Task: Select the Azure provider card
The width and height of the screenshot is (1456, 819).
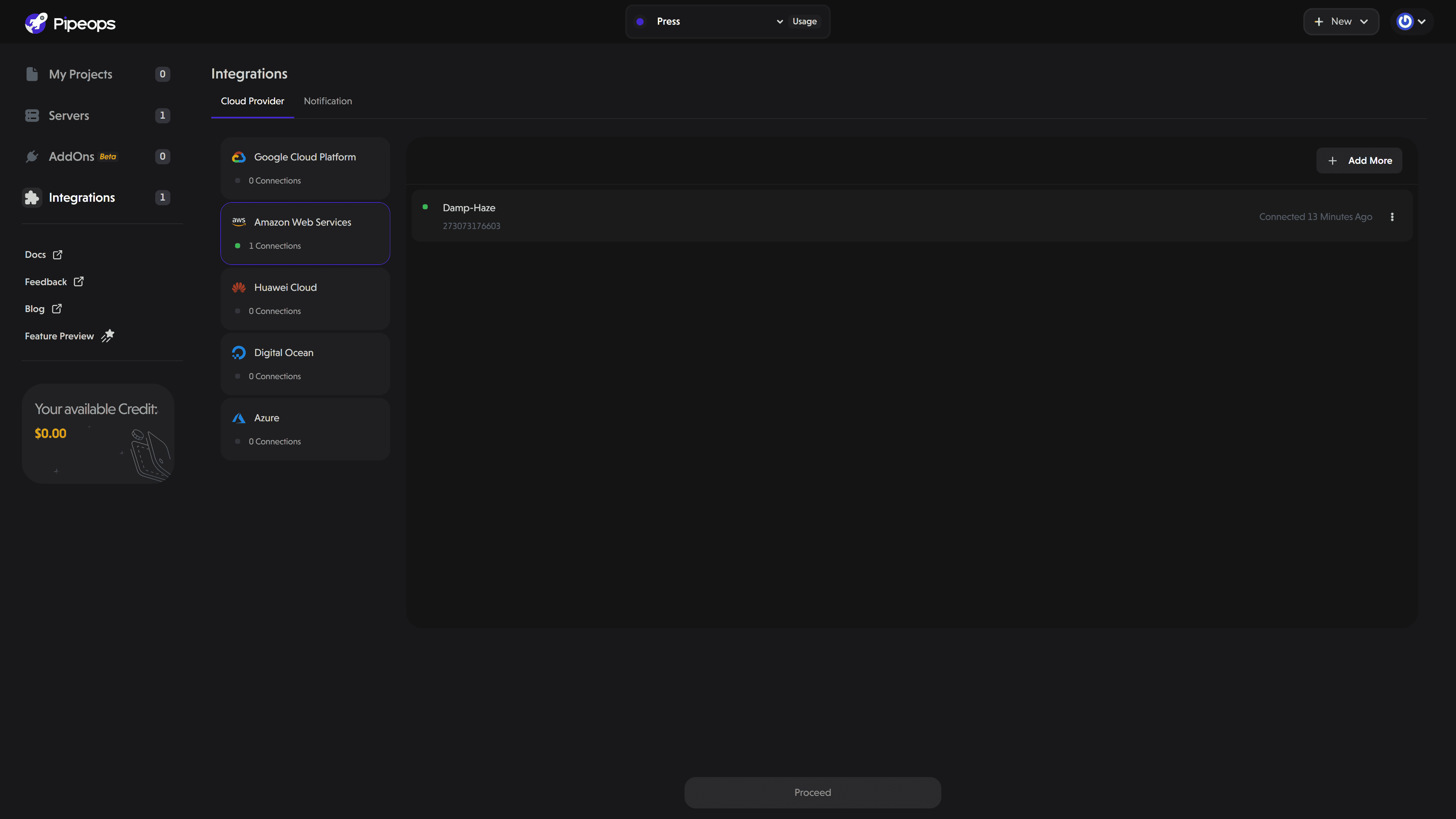Action: [305, 429]
